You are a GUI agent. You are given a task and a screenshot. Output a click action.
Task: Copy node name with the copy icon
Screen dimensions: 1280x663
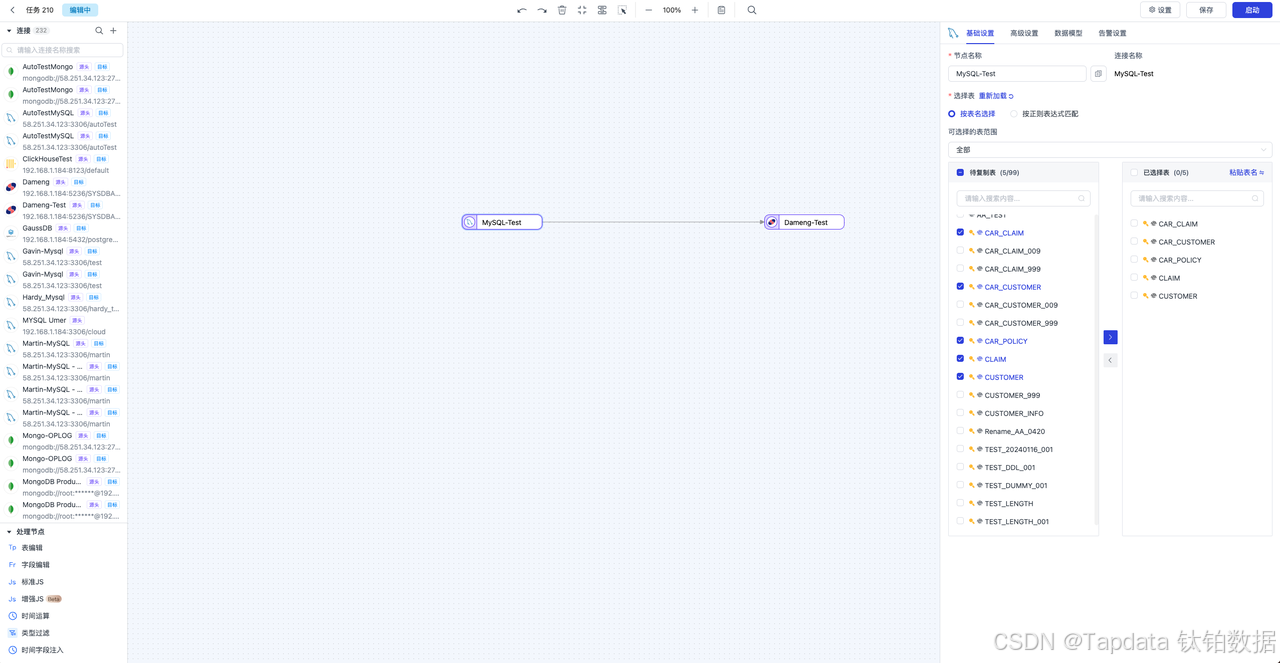tap(1098, 73)
